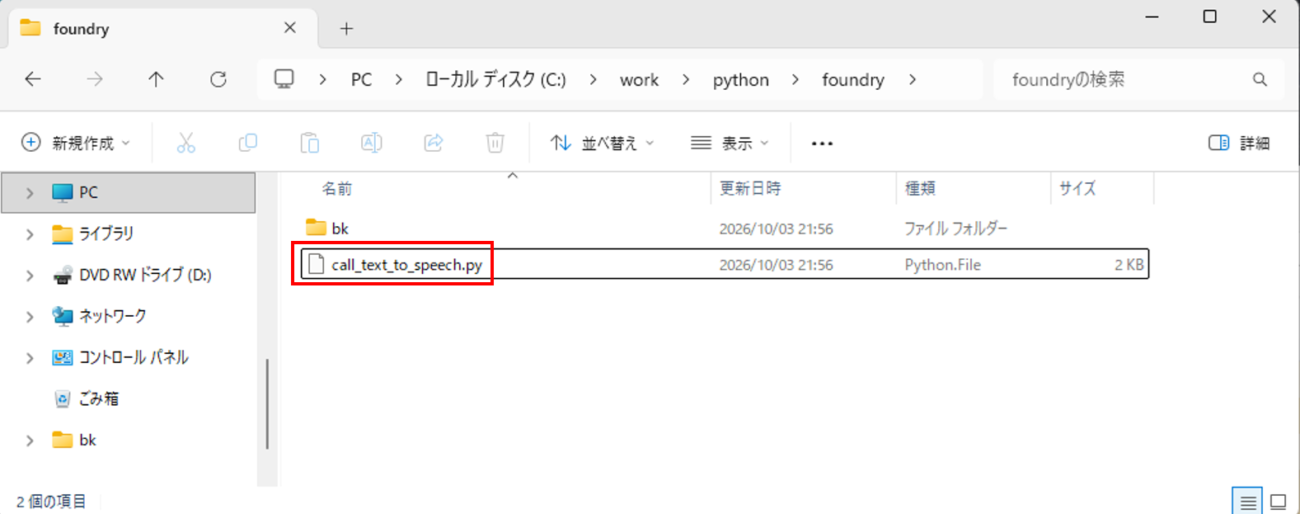The height and width of the screenshot is (514, 1300).
Task: Click the chevron after PC in breadcrumb
Action: 399,80
